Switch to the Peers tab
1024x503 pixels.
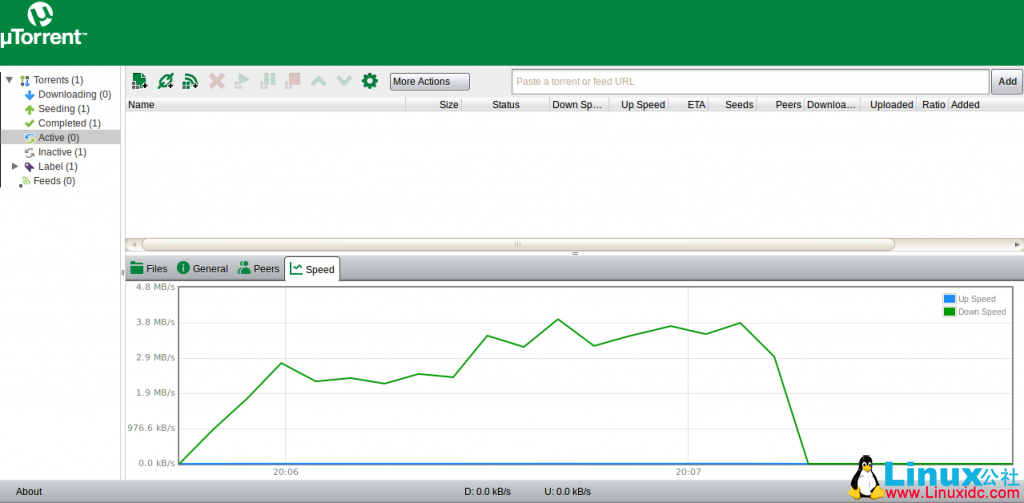click(259, 268)
